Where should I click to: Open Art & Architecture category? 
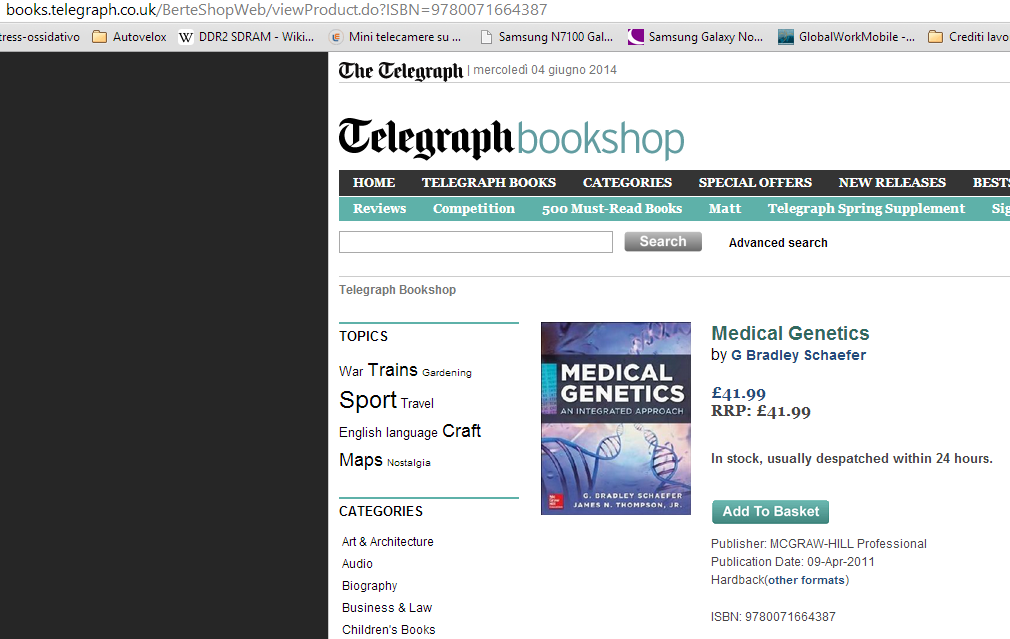coord(388,542)
